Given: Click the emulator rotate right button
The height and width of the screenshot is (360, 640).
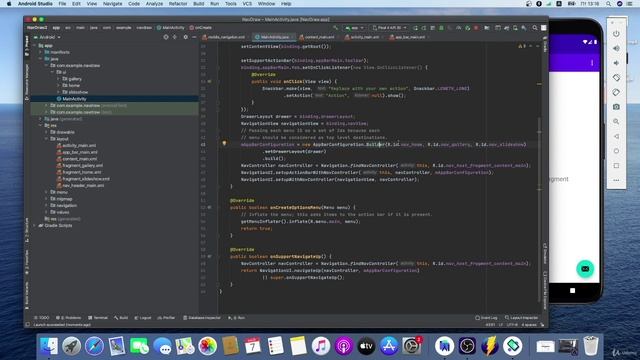Looking at the screenshot, I should [x=616, y=92].
